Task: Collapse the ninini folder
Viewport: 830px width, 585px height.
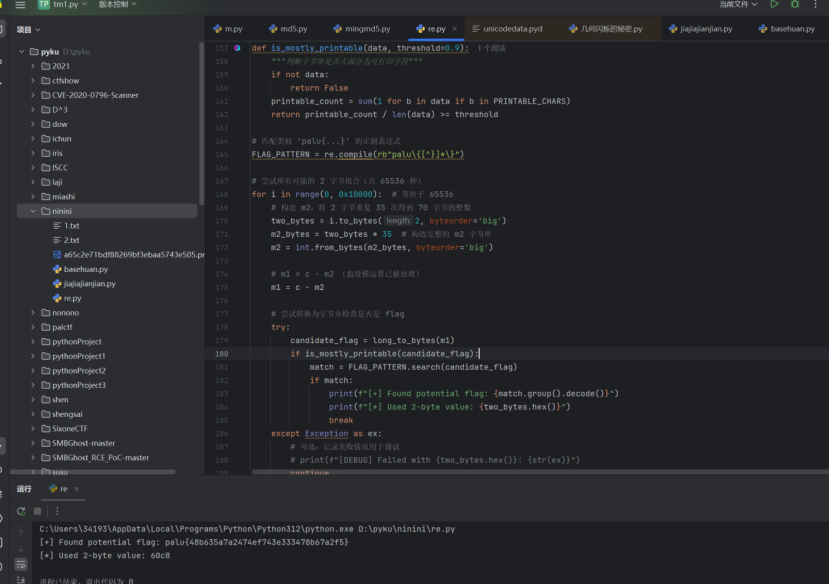Action: click(x=33, y=211)
